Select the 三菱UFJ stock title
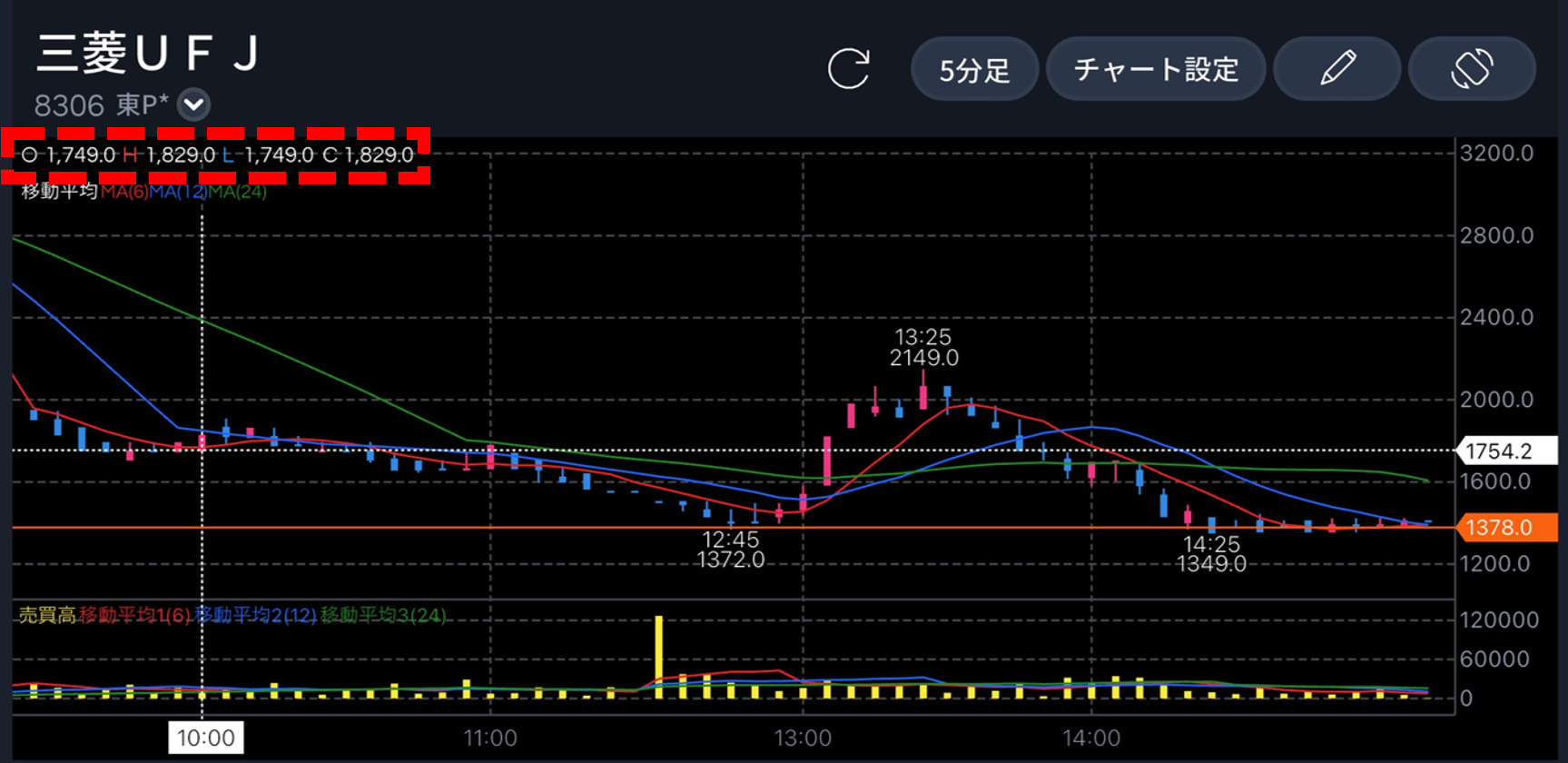 point(148,53)
